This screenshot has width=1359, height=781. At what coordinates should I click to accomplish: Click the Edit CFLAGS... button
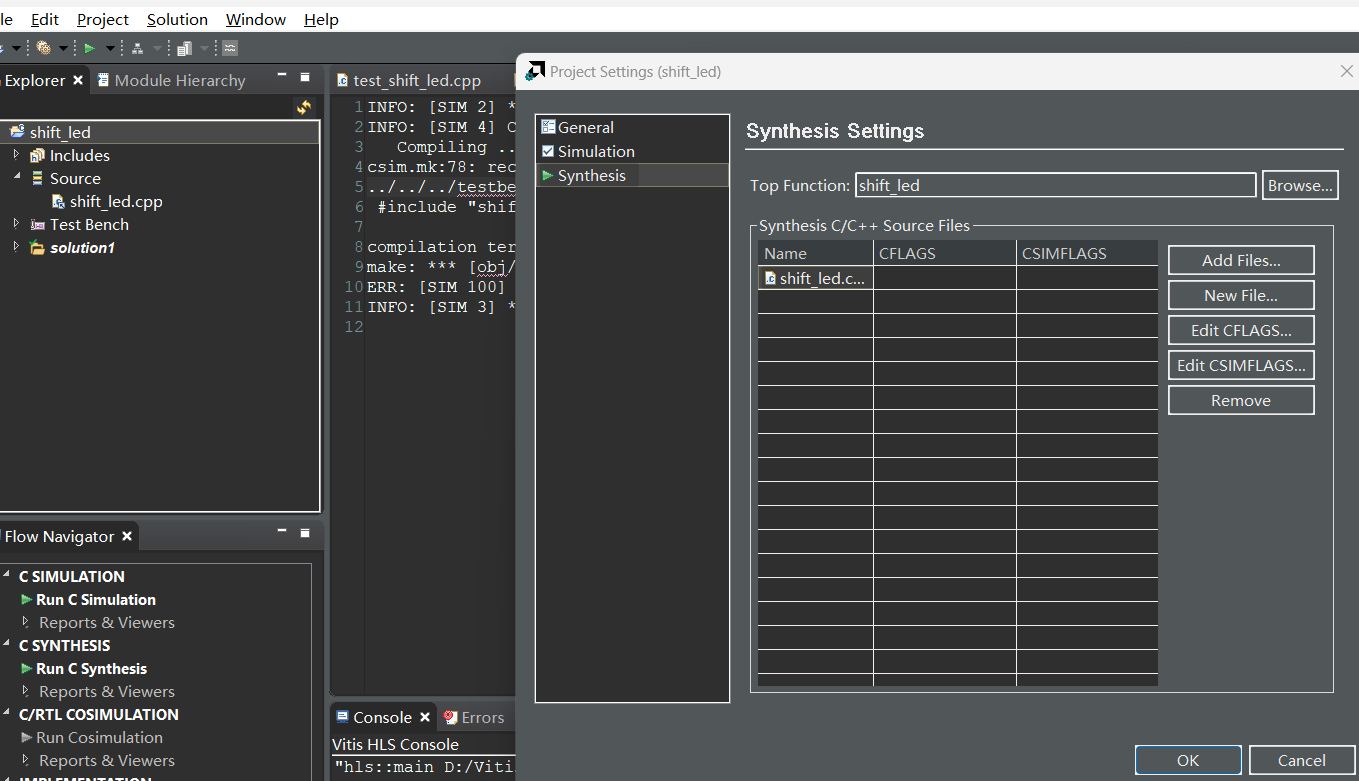click(x=1241, y=330)
